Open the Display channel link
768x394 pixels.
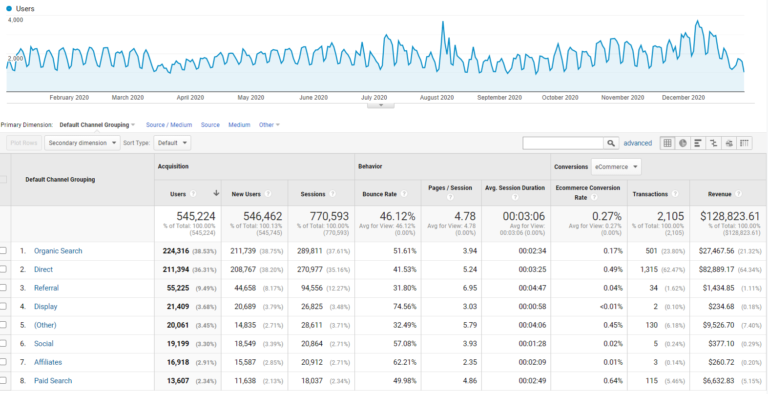pos(46,307)
